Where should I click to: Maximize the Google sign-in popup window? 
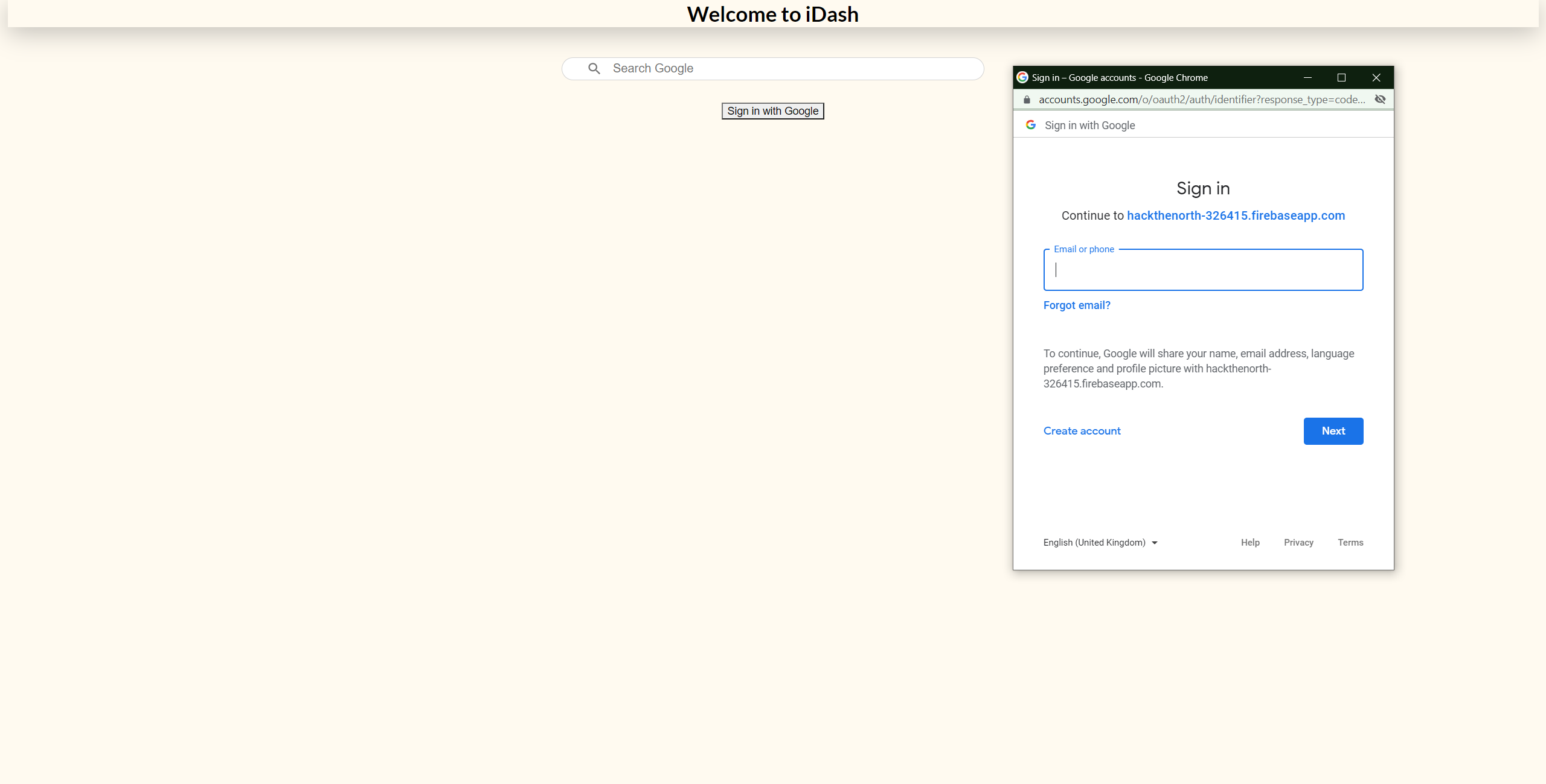[1341, 77]
